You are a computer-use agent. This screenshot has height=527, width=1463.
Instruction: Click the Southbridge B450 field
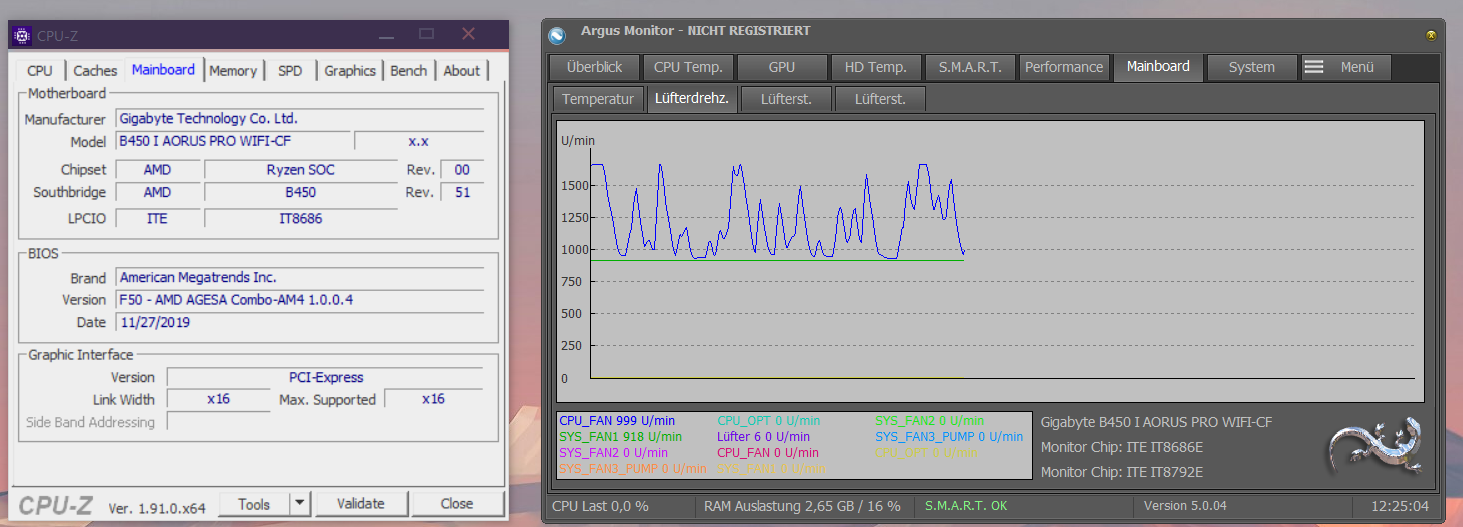click(300, 192)
